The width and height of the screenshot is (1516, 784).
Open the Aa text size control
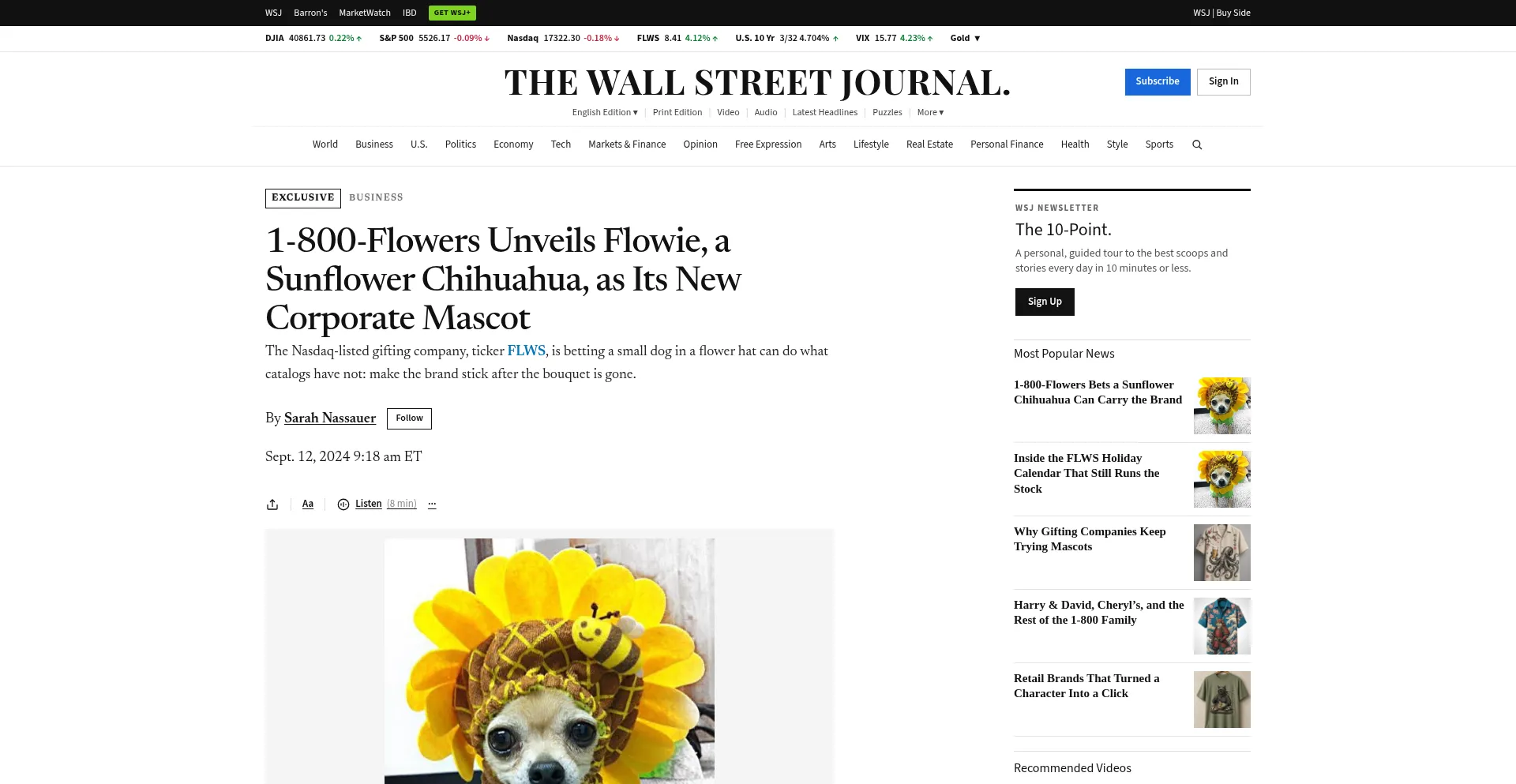(308, 504)
